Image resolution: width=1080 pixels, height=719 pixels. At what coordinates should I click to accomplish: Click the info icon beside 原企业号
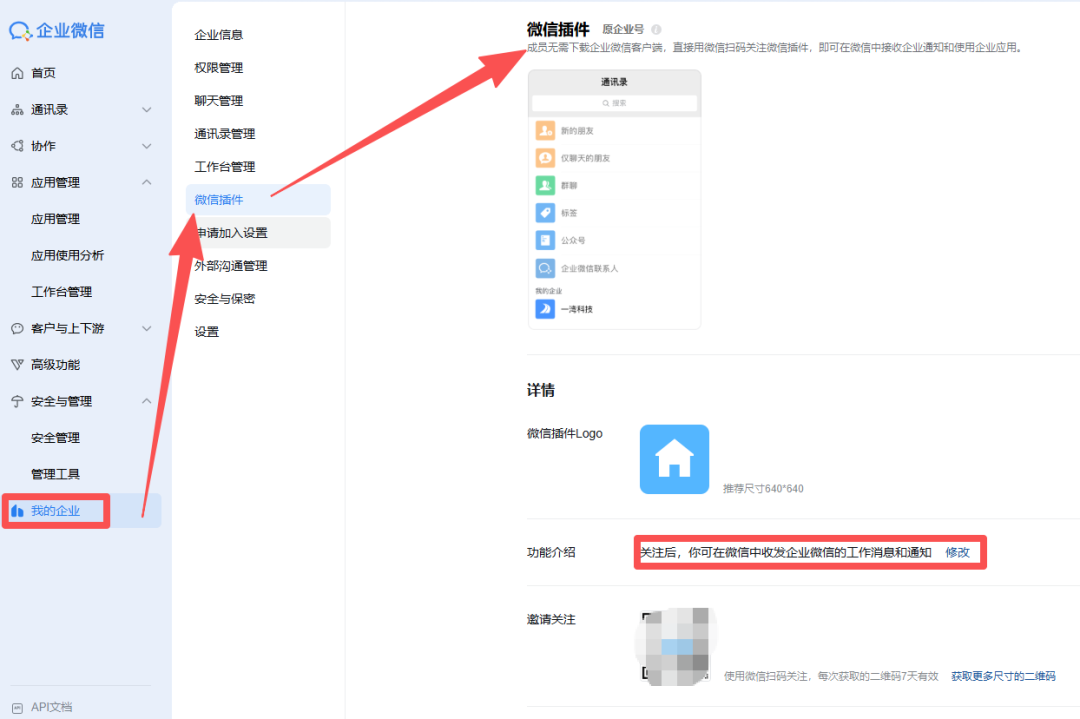[x=655, y=29]
